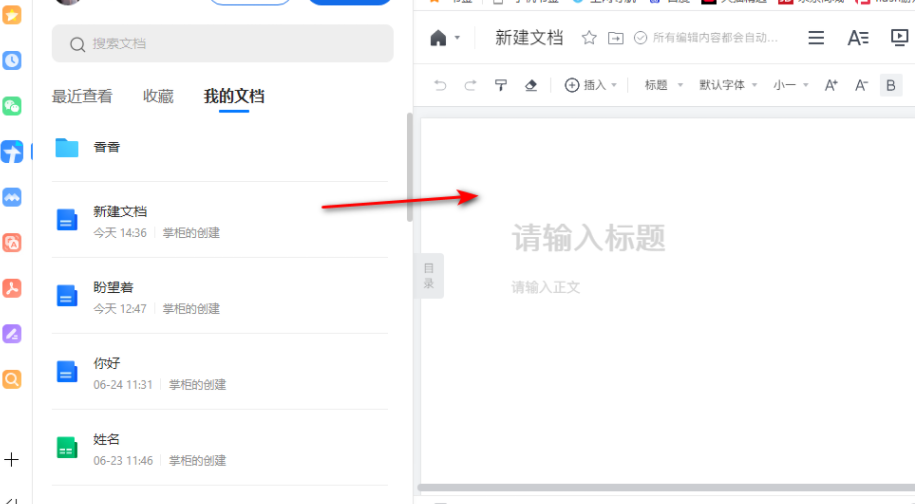This screenshot has width=915, height=504.
Task: Expand the 目录 outline side tab
Action: (429, 276)
